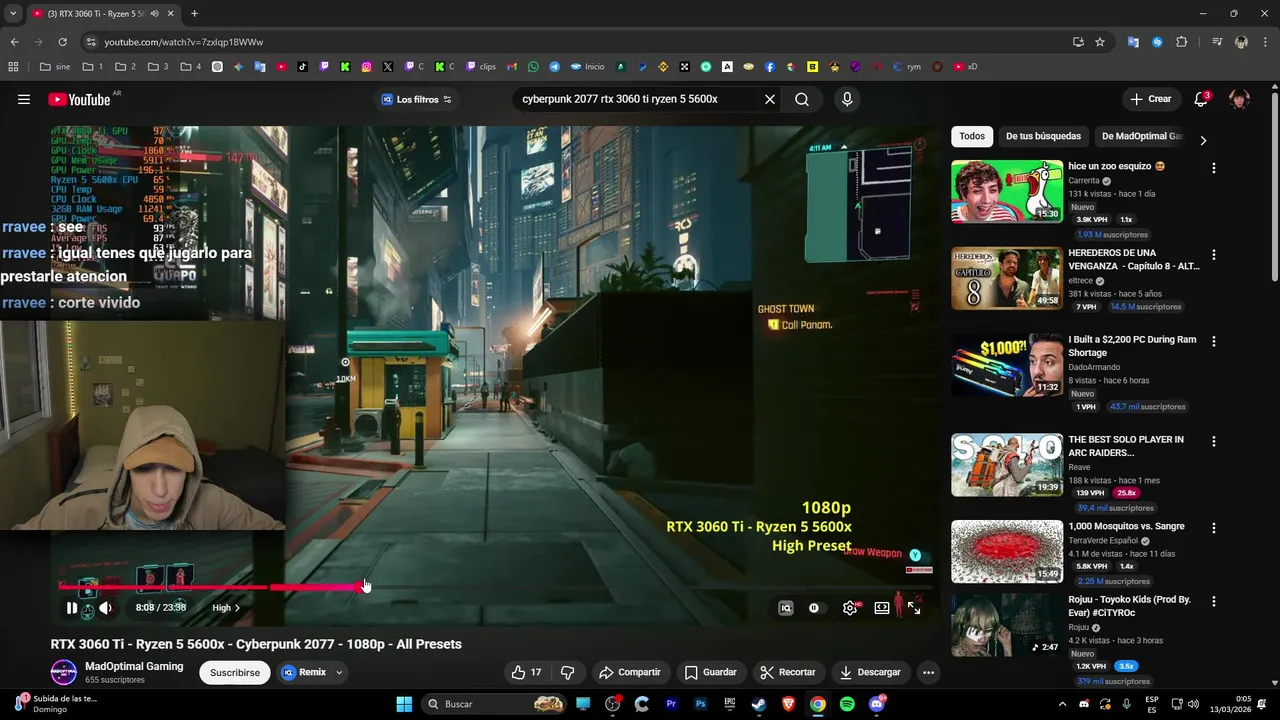Click the Windows taskbar search box
This screenshot has width=1280, height=720.
coord(495,704)
